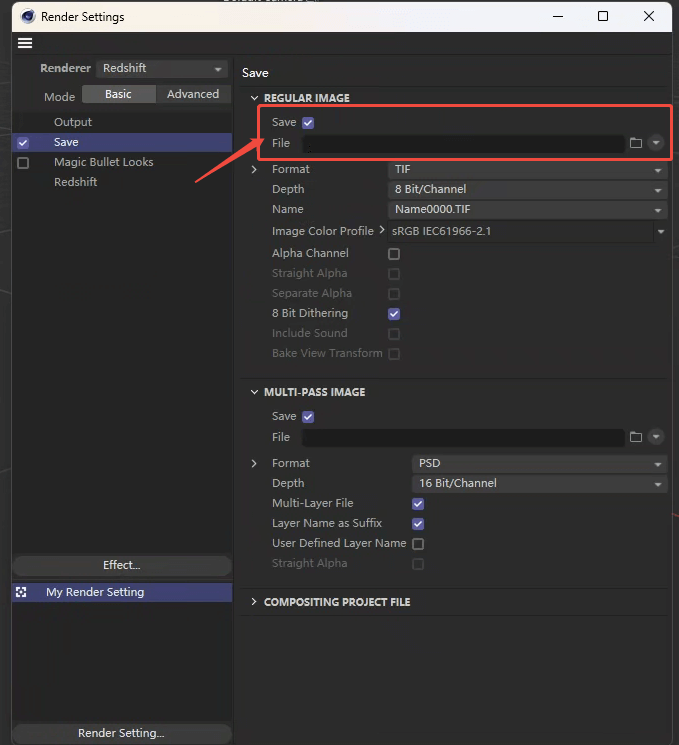
Task: Open the Image Color Profile dropdown arrow
Action: point(661,231)
